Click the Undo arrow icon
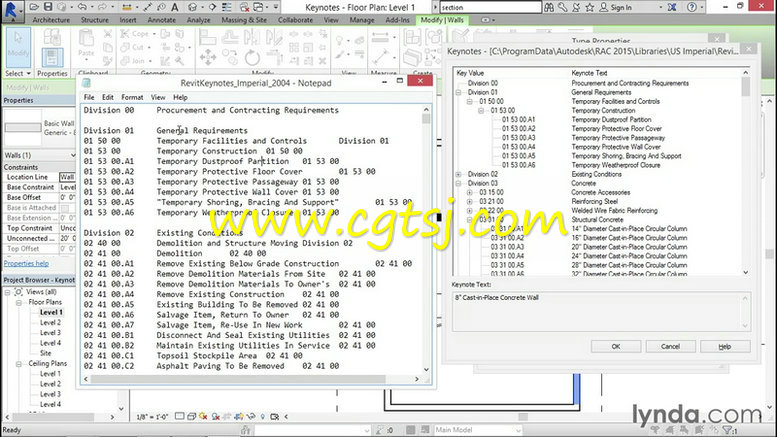The height and width of the screenshot is (437, 777). (x=82, y=7)
